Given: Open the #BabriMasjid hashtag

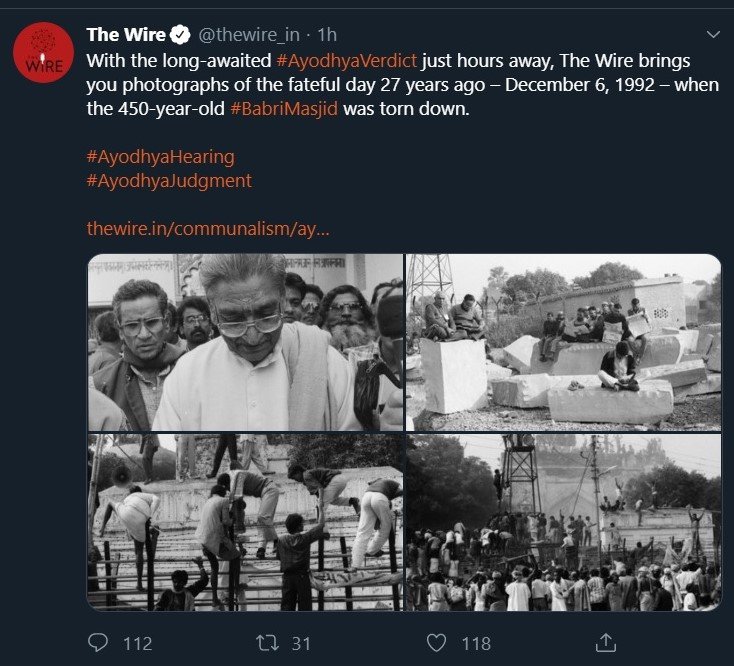Looking at the screenshot, I should click(285, 108).
